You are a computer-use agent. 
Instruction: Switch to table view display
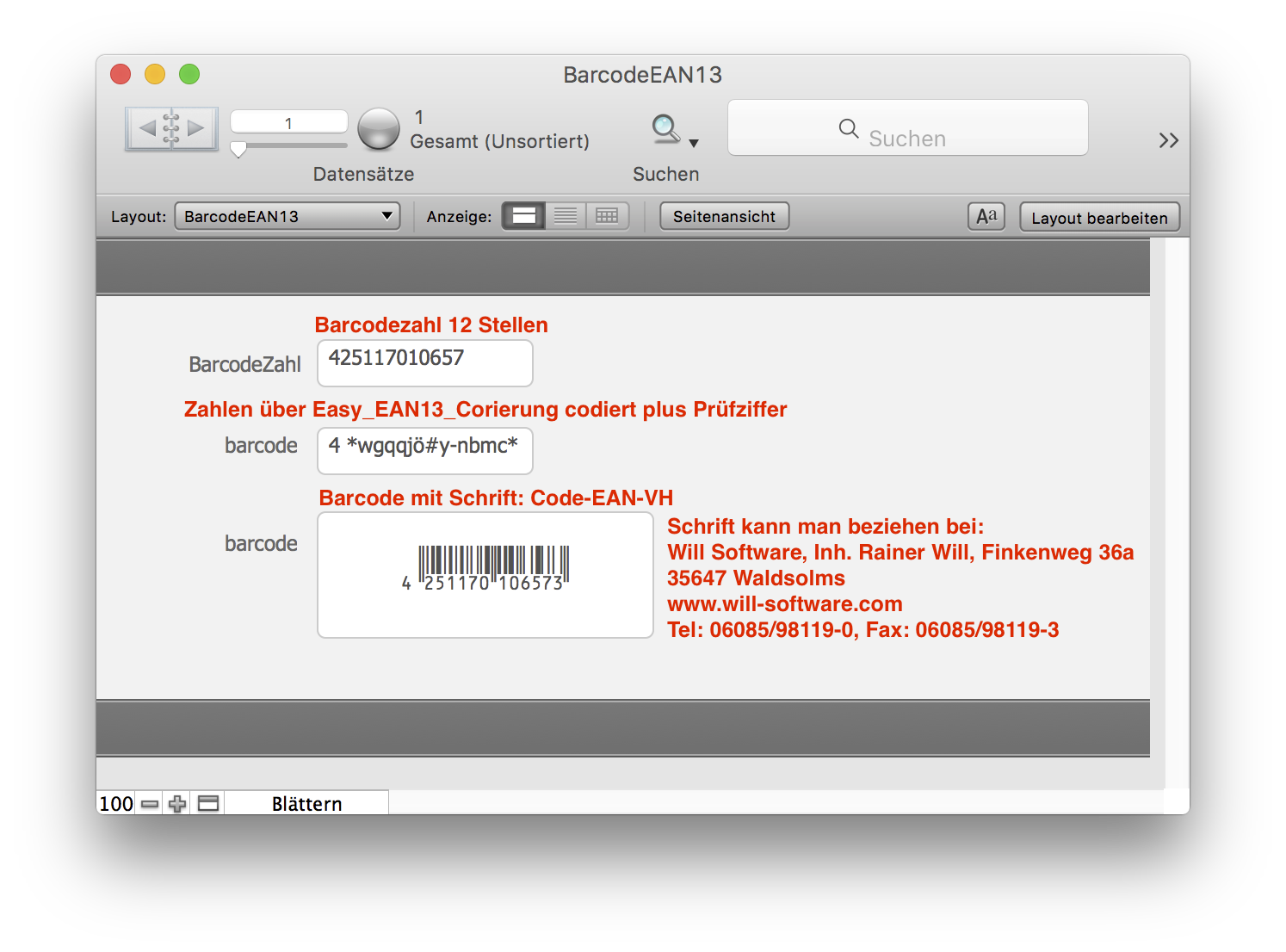pyautogui.click(x=607, y=216)
